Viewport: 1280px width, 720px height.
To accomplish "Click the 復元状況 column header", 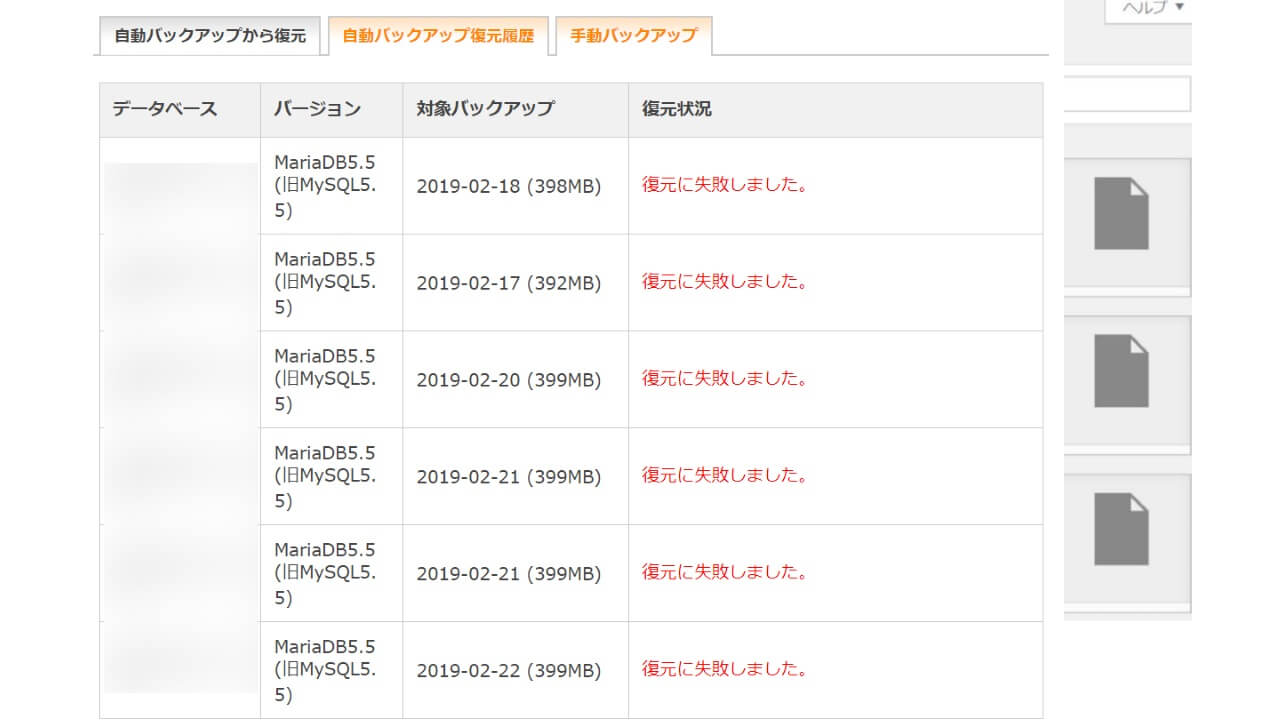I will [677, 110].
